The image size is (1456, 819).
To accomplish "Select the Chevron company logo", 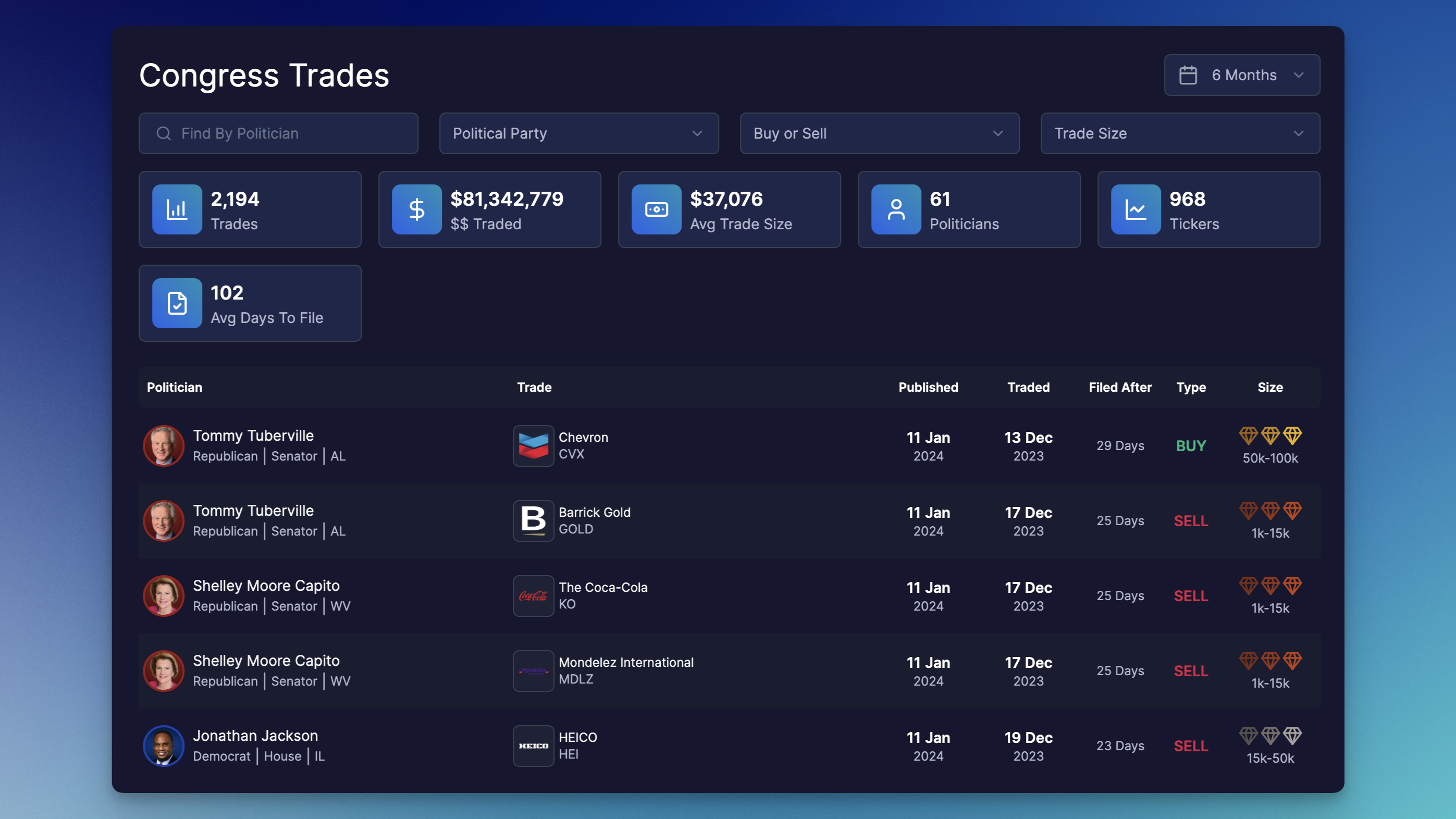I will [x=533, y=445].
